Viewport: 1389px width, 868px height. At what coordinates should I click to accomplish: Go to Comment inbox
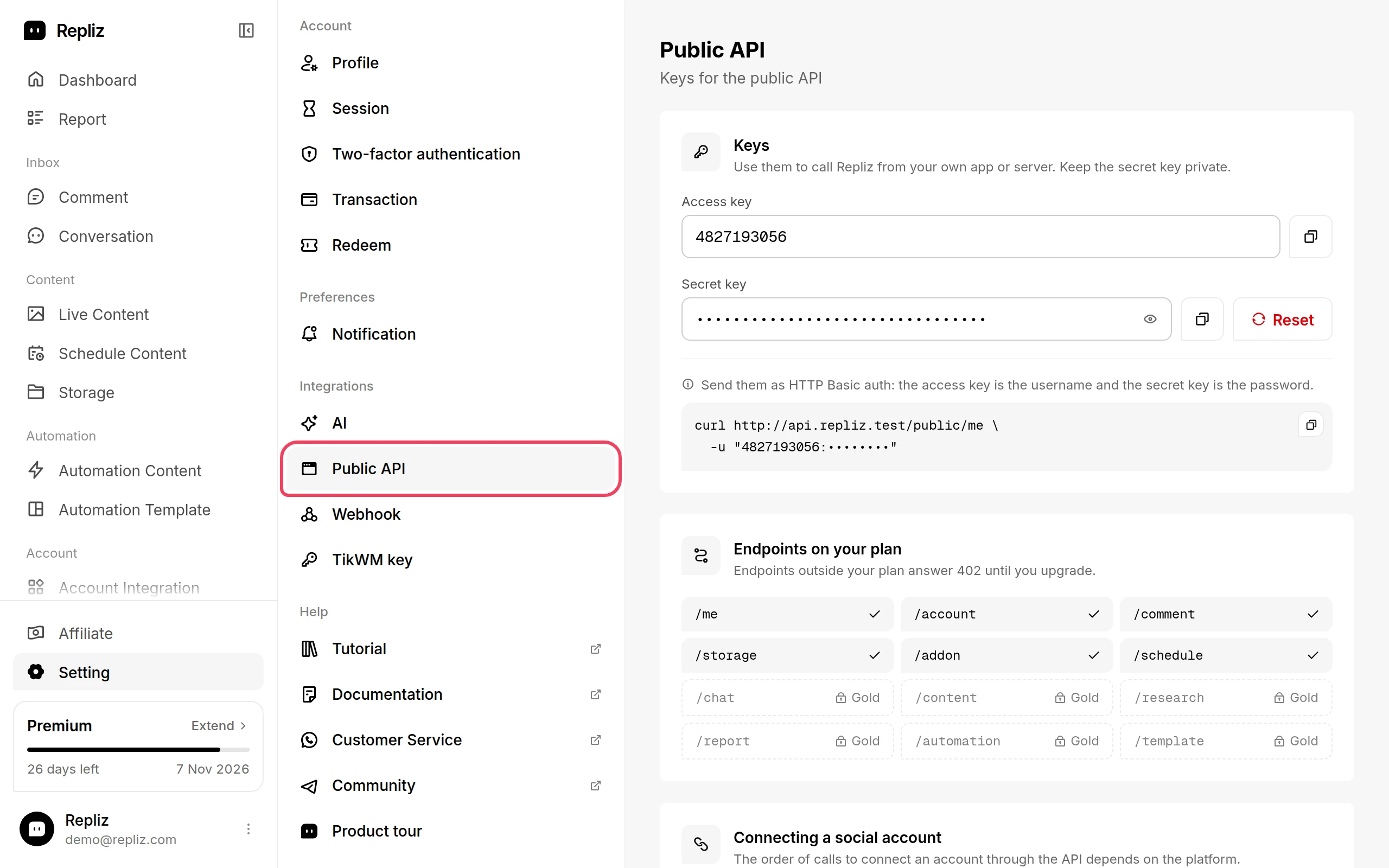pyautogui.click(x=138, y=197)
